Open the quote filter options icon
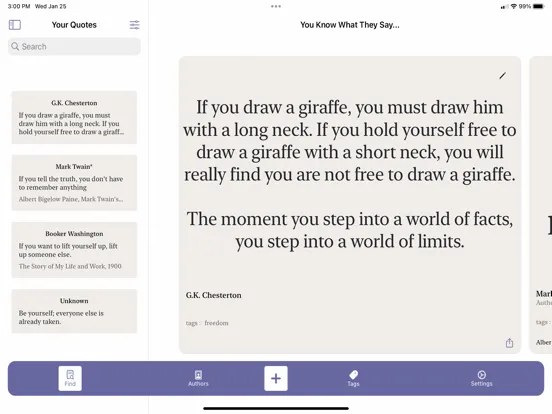The height and width of the screenshot is (414, 552). coord(134,25)
